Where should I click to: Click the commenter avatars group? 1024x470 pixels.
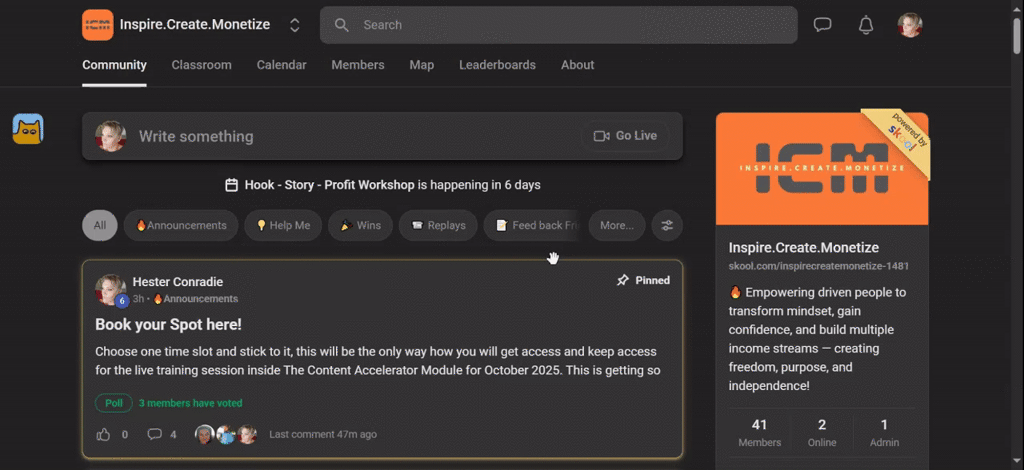point(226,434)
